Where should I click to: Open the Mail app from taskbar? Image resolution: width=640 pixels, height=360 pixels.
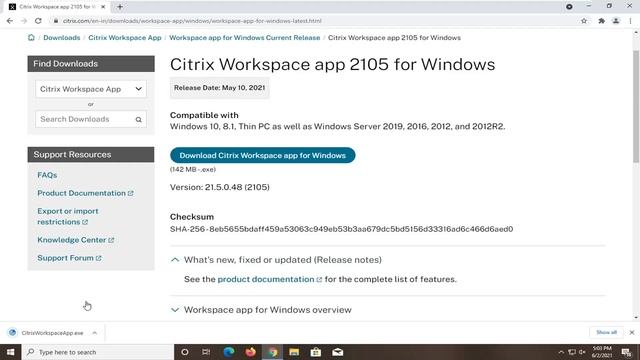click(x=338, y=352)
